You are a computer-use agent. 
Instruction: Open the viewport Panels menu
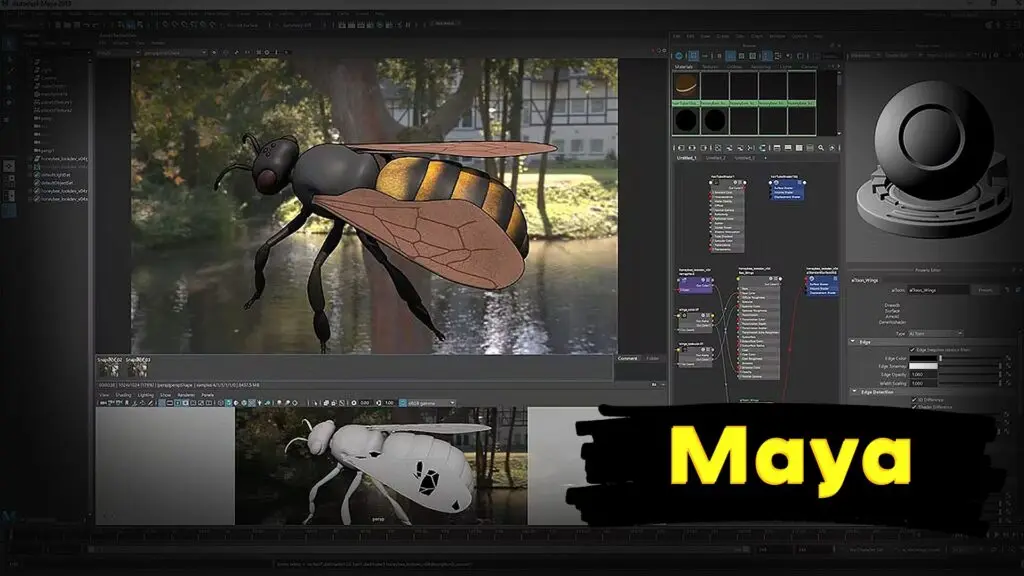[x=207, y=395]
